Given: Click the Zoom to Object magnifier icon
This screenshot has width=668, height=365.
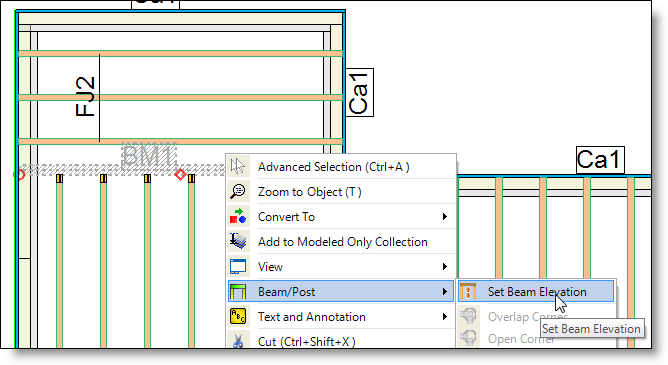Looking at the screenshot, I should click(x=238, y=191).
